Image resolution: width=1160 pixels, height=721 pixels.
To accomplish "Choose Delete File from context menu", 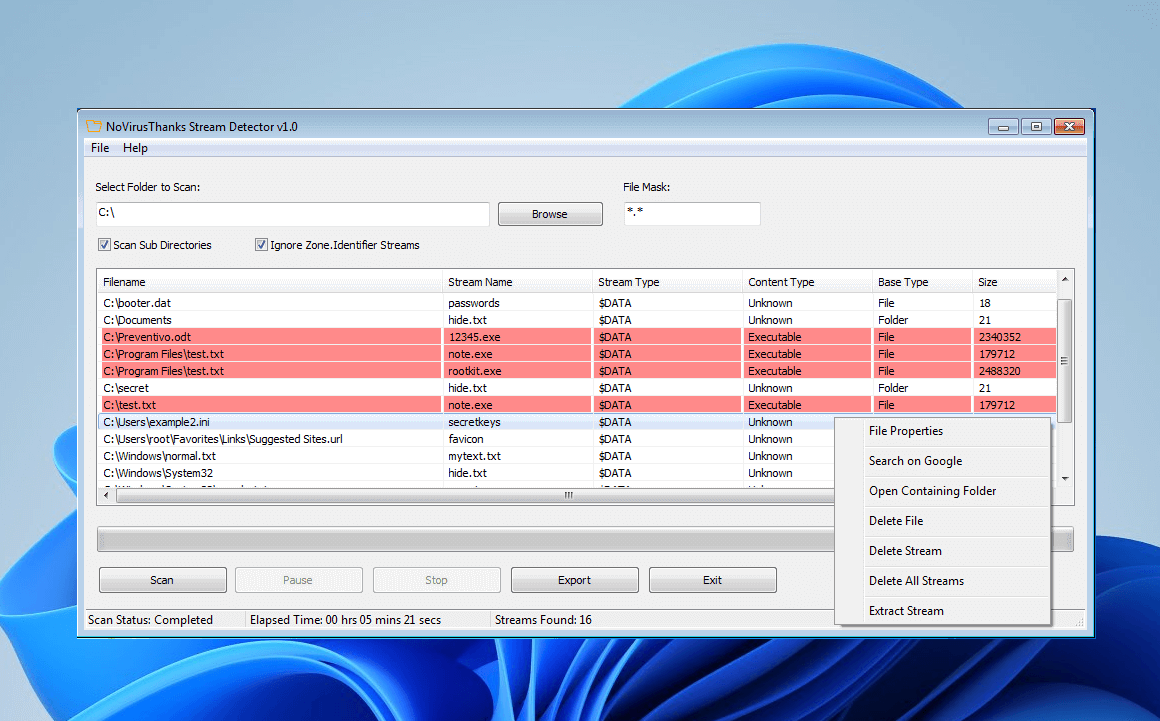I will point(942,521).
